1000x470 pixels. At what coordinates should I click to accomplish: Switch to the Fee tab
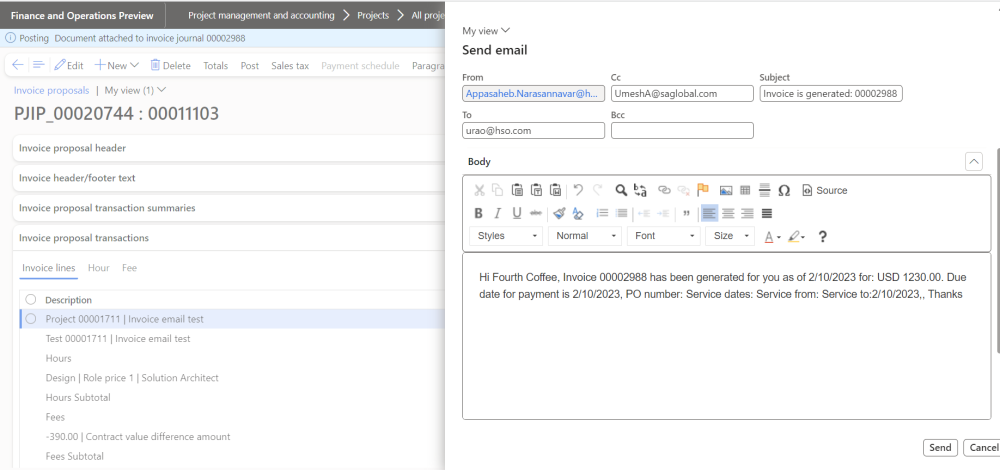(x=129, y=268)
